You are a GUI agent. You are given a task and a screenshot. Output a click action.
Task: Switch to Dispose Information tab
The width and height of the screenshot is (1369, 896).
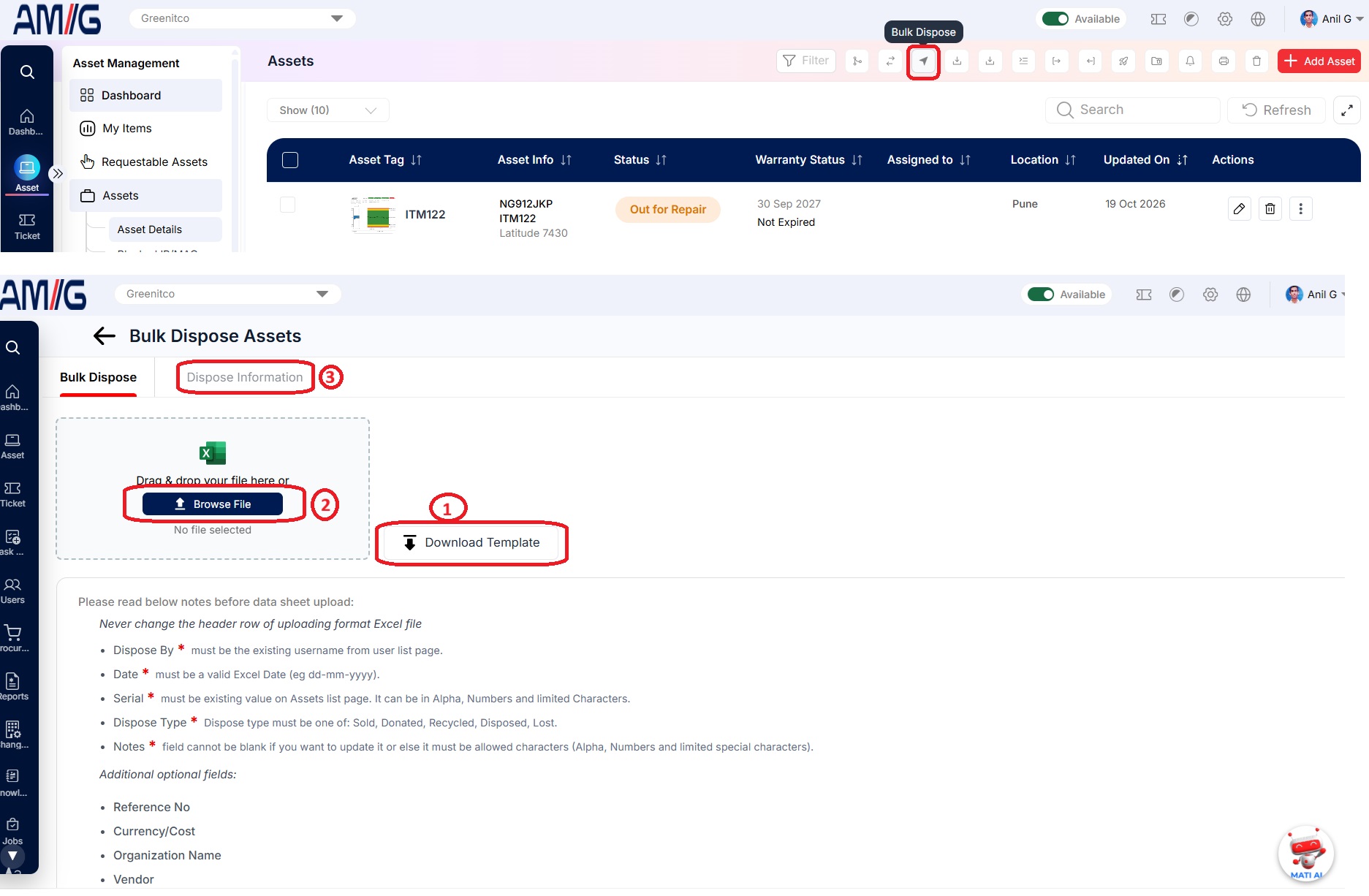(x=245, y=378)
